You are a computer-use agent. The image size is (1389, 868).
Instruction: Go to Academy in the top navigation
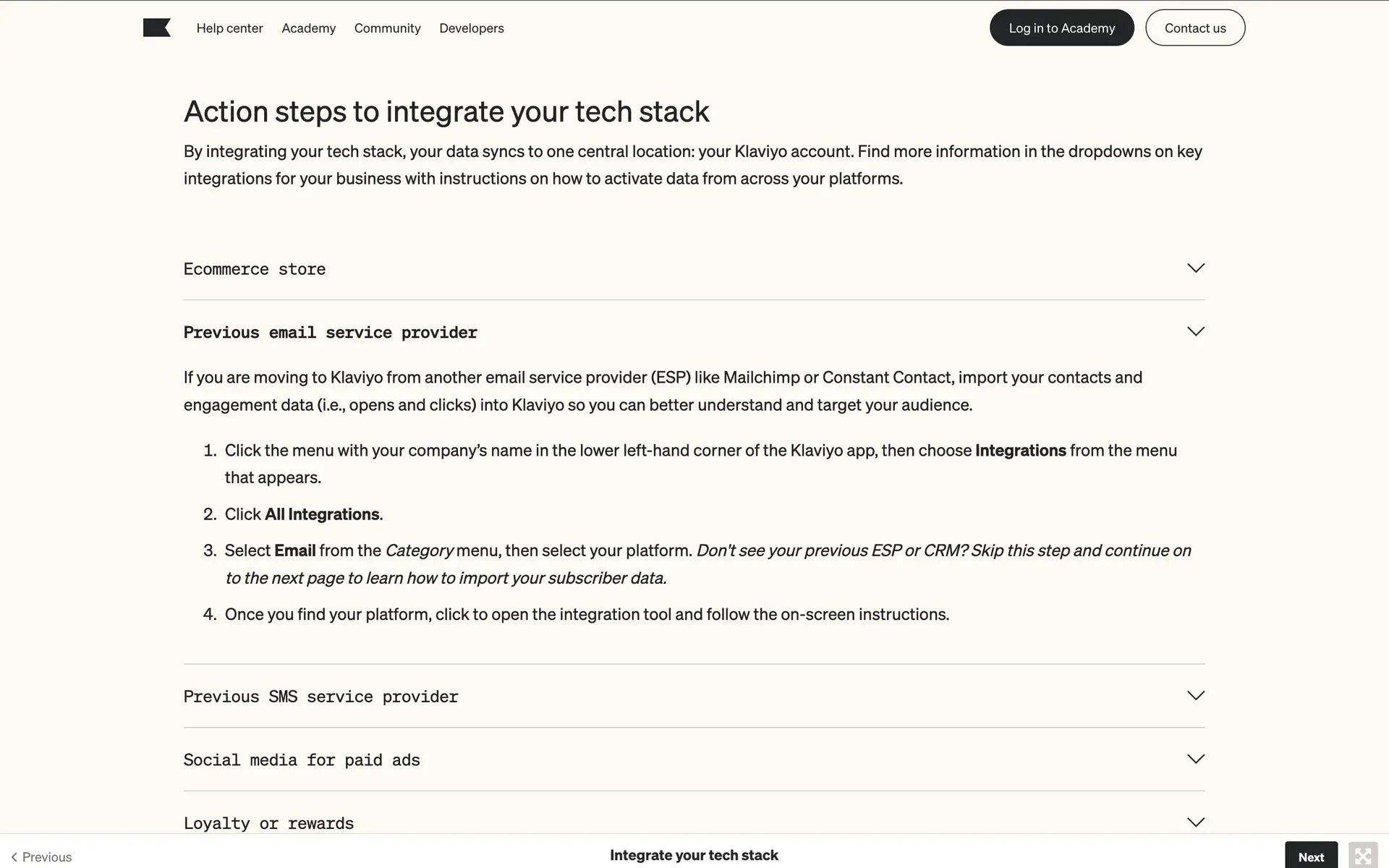(308, 28)
